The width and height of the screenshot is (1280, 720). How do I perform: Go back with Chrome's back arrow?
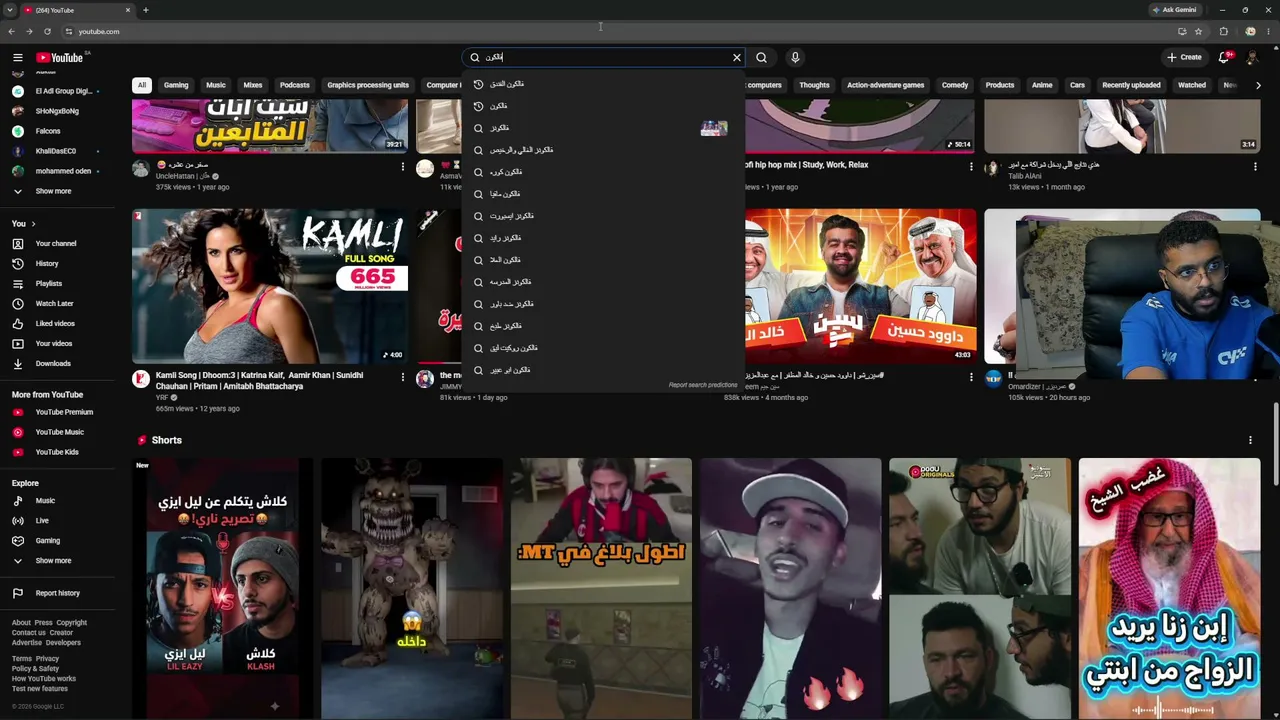(11, 31)
